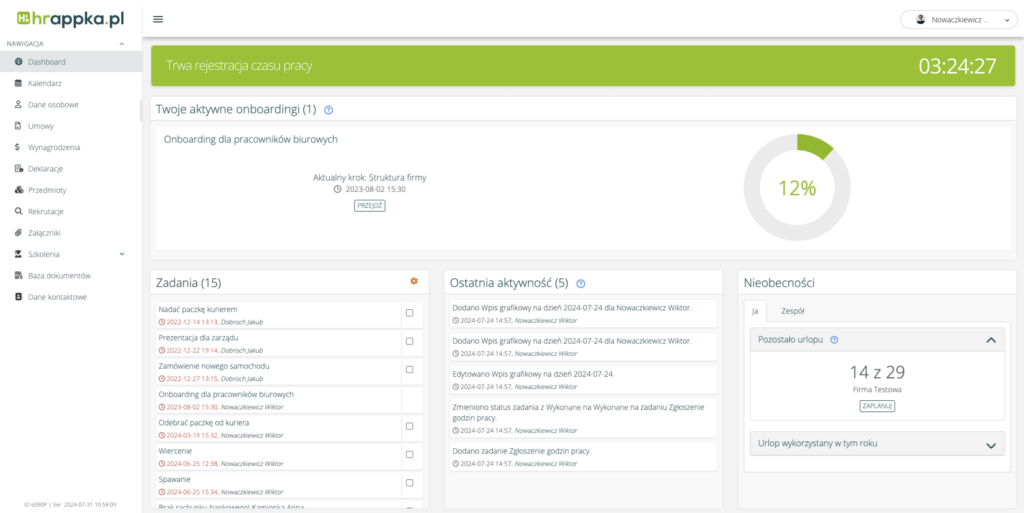Click the hamburger menu icon
Screen dimensions: 1024x513
tap(158, 19)
